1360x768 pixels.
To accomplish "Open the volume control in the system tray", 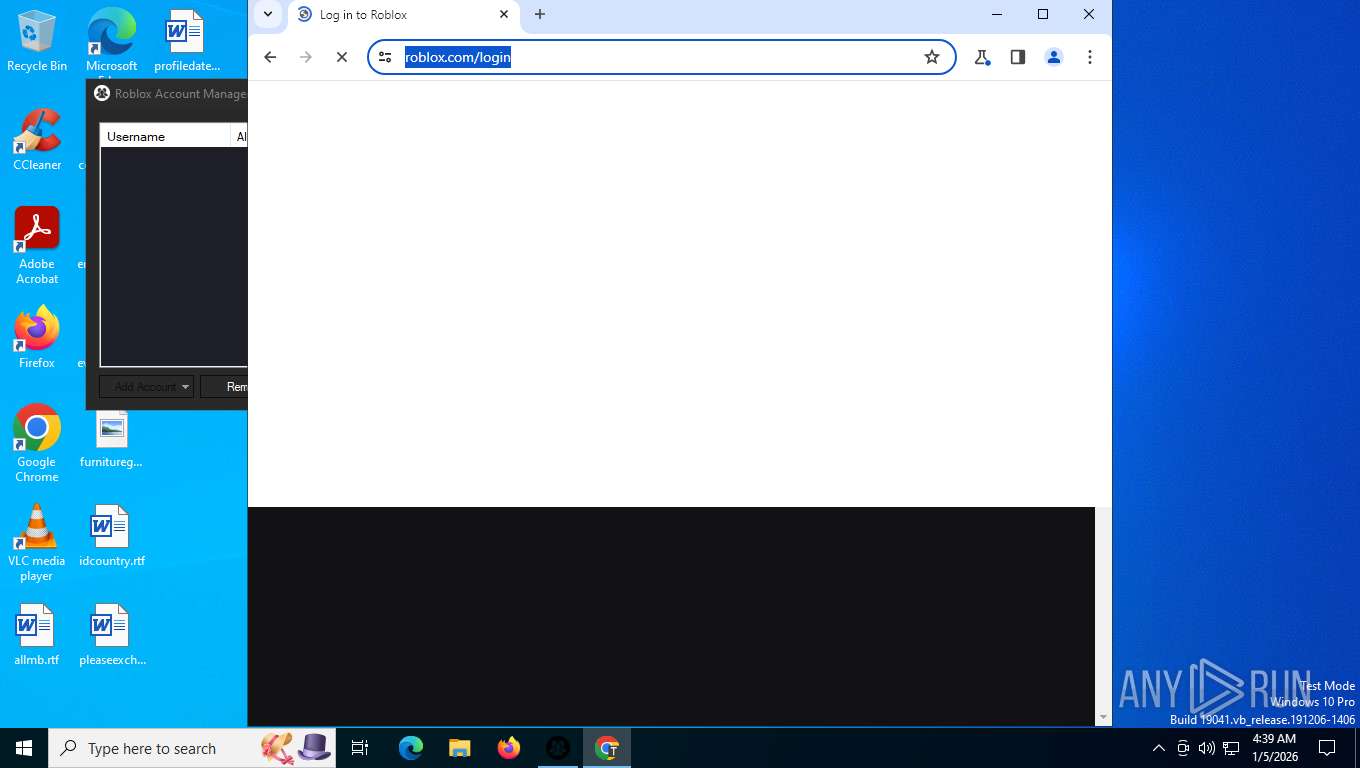I will pyautogui.click(x=1207, y=748).
